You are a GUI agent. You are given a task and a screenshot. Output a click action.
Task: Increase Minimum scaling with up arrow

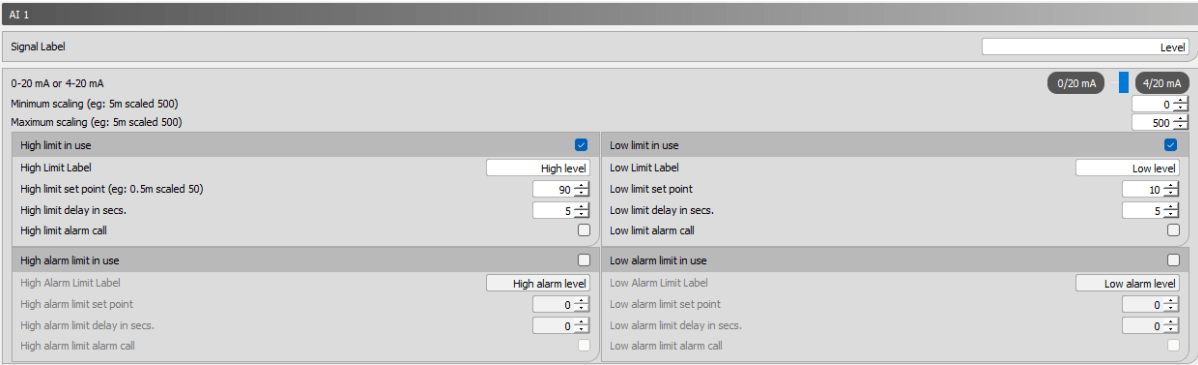pos(1180,100)
